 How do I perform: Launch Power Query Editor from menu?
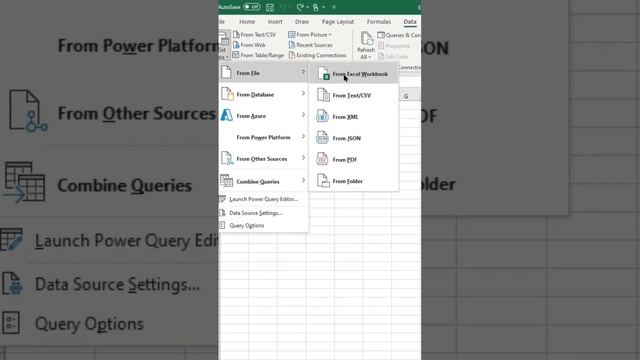[263, 199]
